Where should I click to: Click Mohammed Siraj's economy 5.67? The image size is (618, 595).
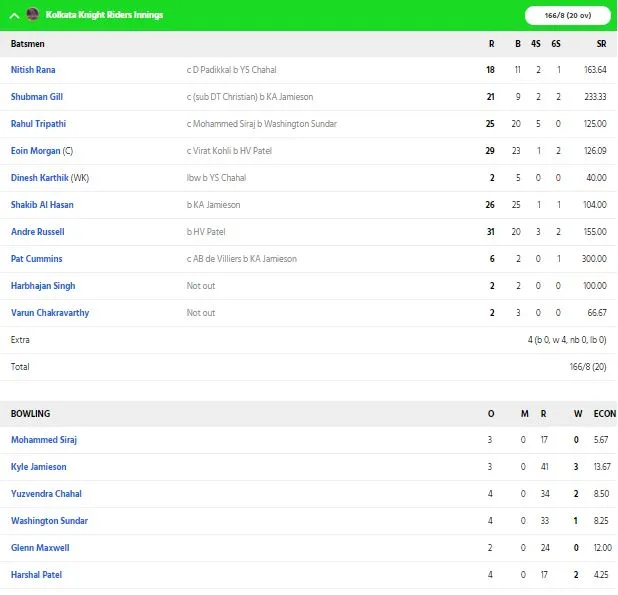pos(601,440)
